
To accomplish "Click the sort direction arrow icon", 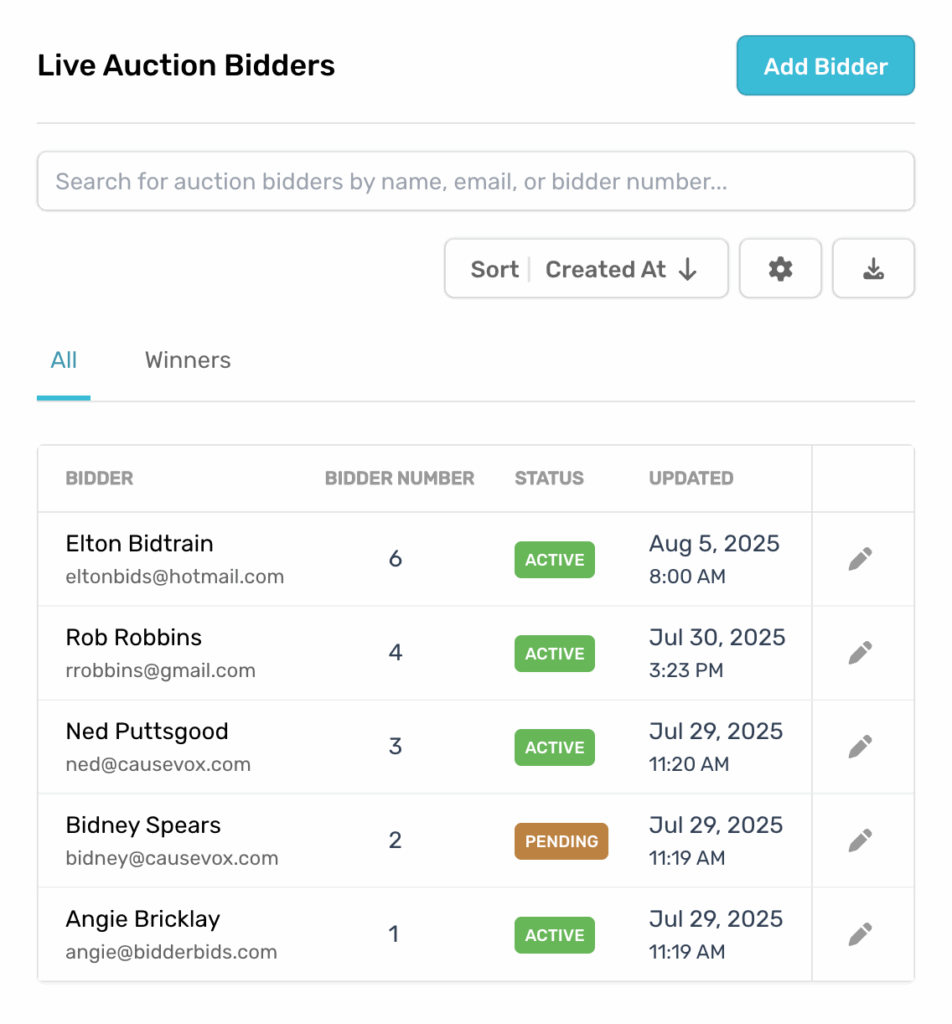I will coord(688,269).
